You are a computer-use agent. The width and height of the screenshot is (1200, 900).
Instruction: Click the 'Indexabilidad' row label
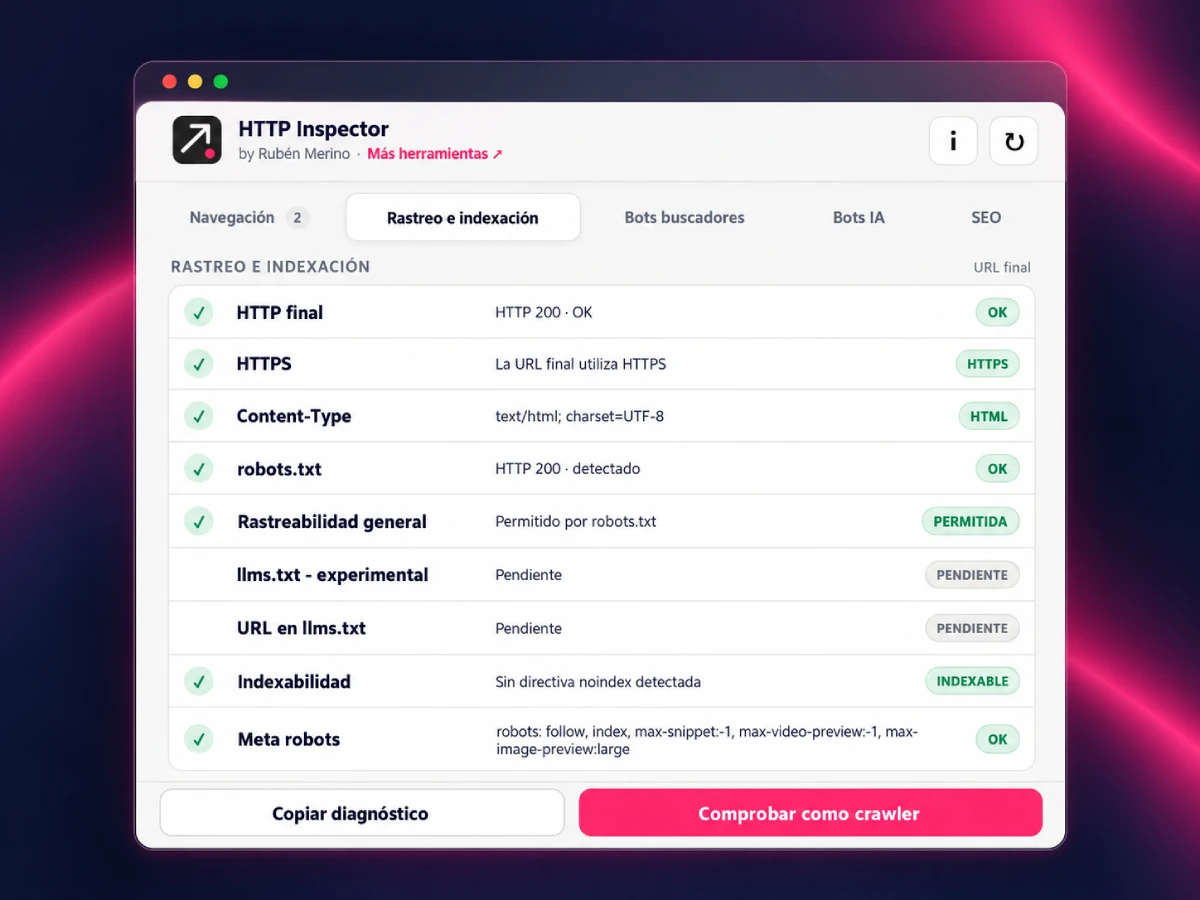(294, 682)
